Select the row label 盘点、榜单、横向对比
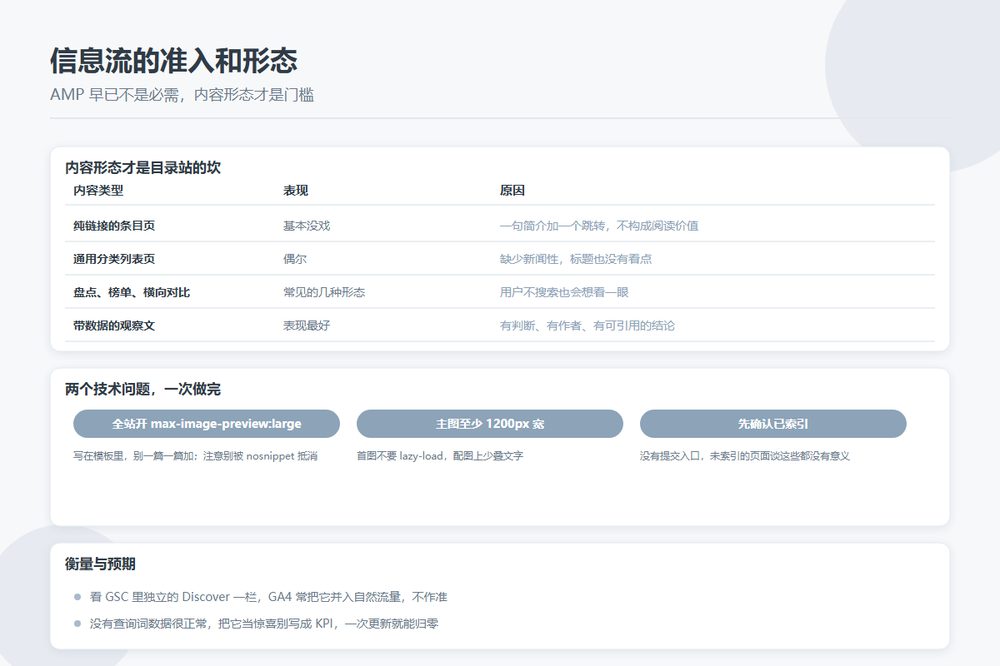Viewport: 1000px width, 666px height. pos(131,292)
